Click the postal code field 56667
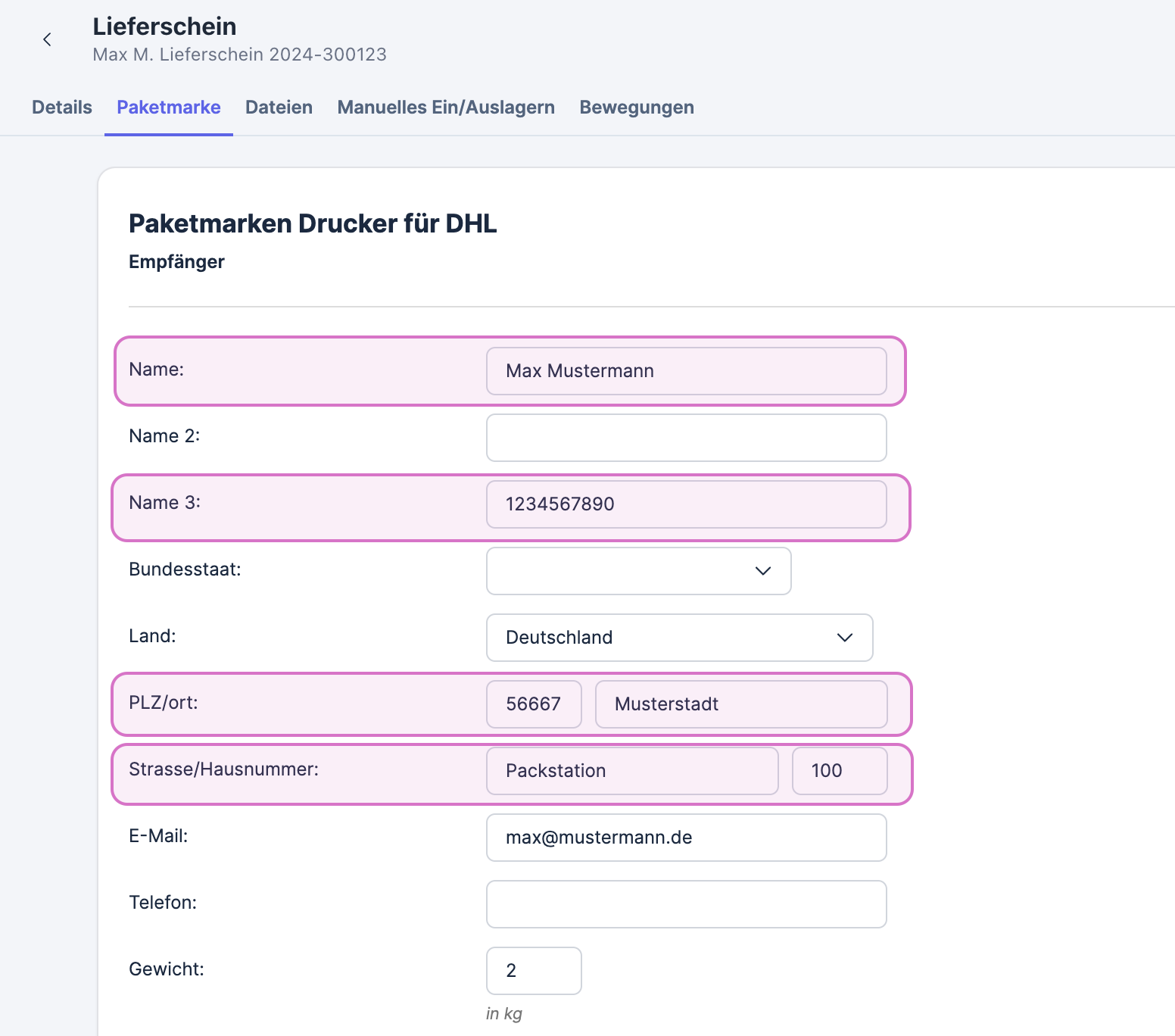 click(x=534, y=704)
